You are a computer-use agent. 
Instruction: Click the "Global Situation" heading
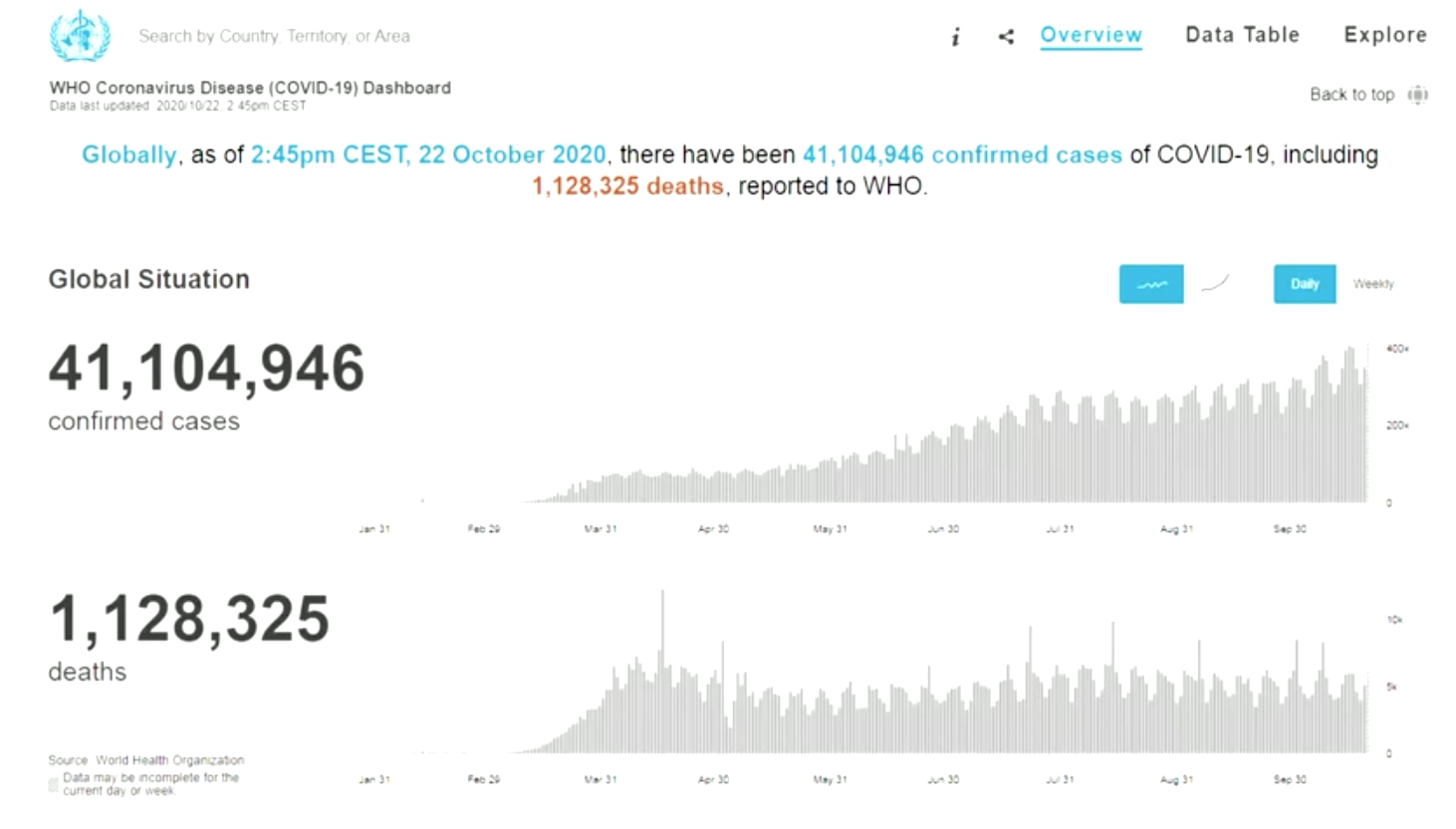149,280
